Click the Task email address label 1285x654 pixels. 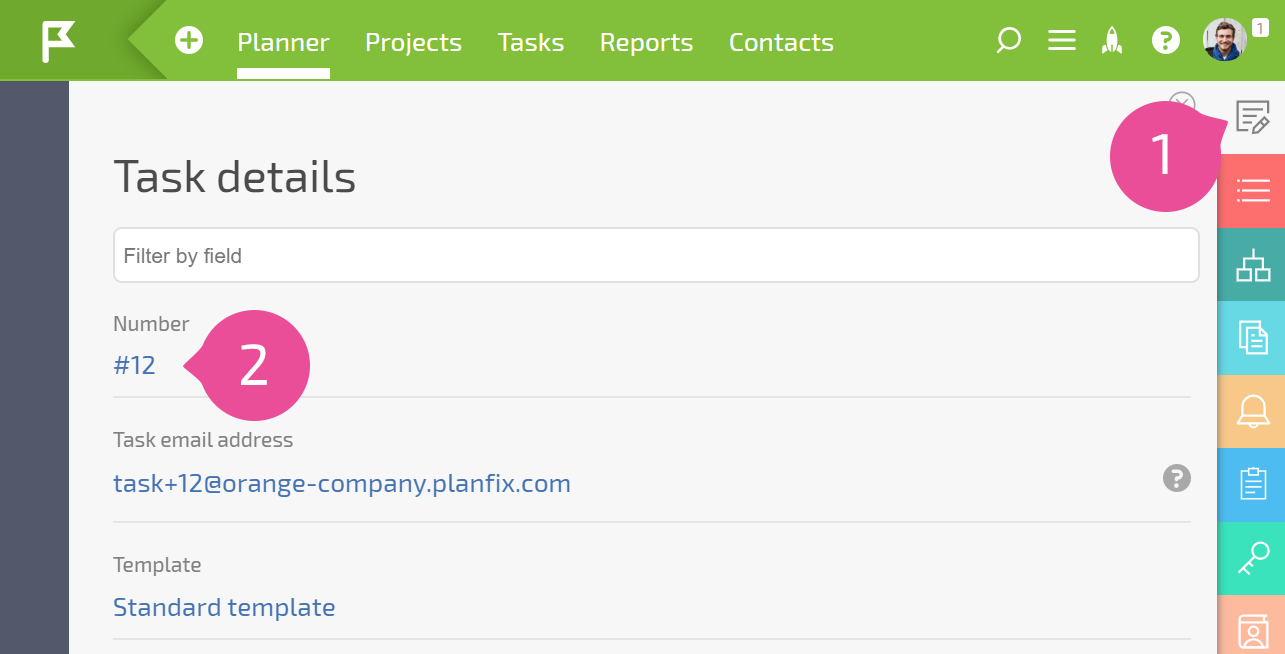pyautogui.click(x=203, y=440)
